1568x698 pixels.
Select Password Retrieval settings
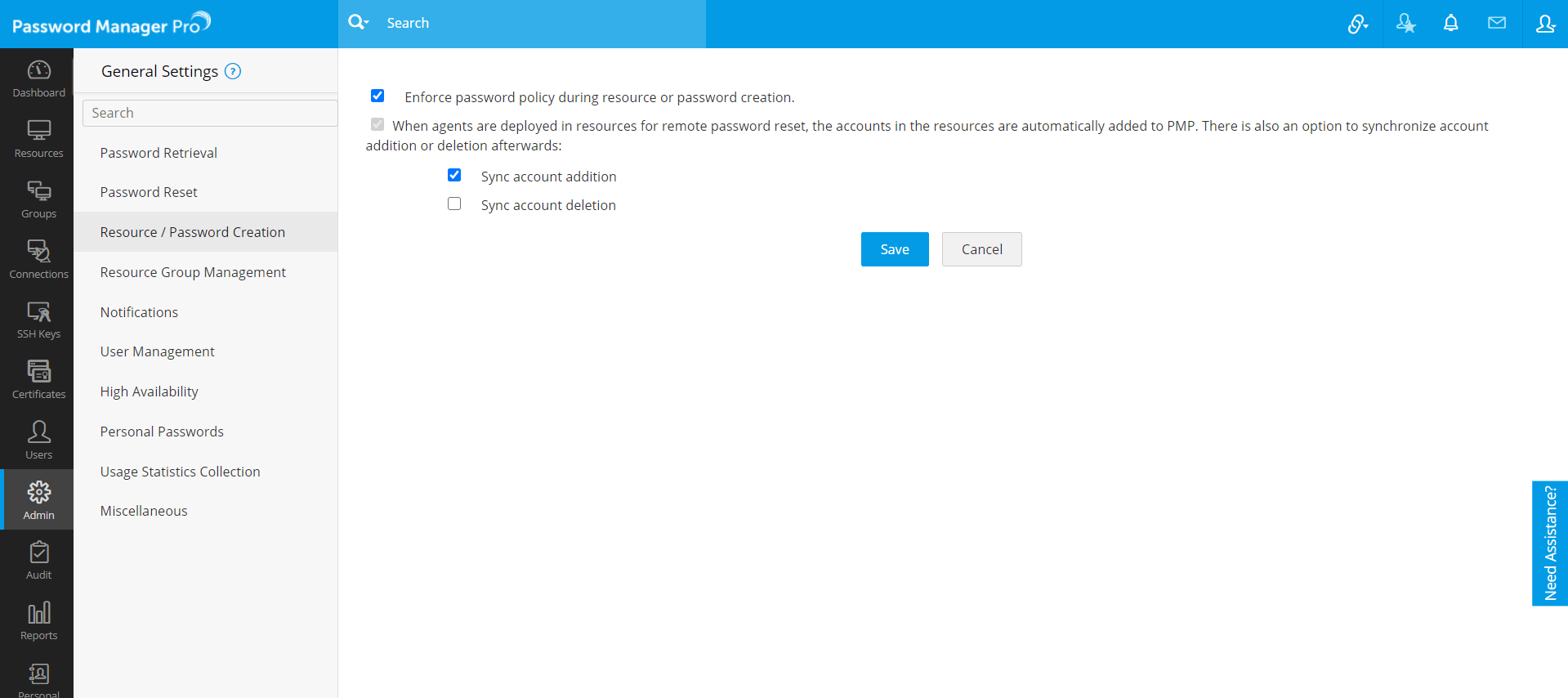(159, 153)
